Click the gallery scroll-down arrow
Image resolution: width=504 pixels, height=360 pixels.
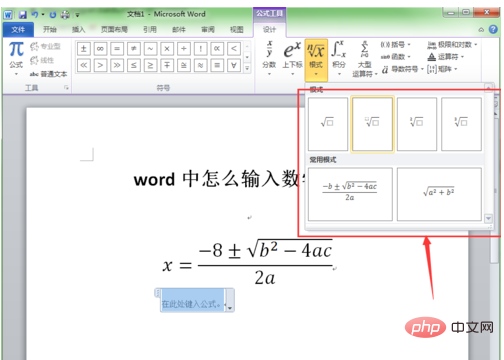click(x=488, y=219)
